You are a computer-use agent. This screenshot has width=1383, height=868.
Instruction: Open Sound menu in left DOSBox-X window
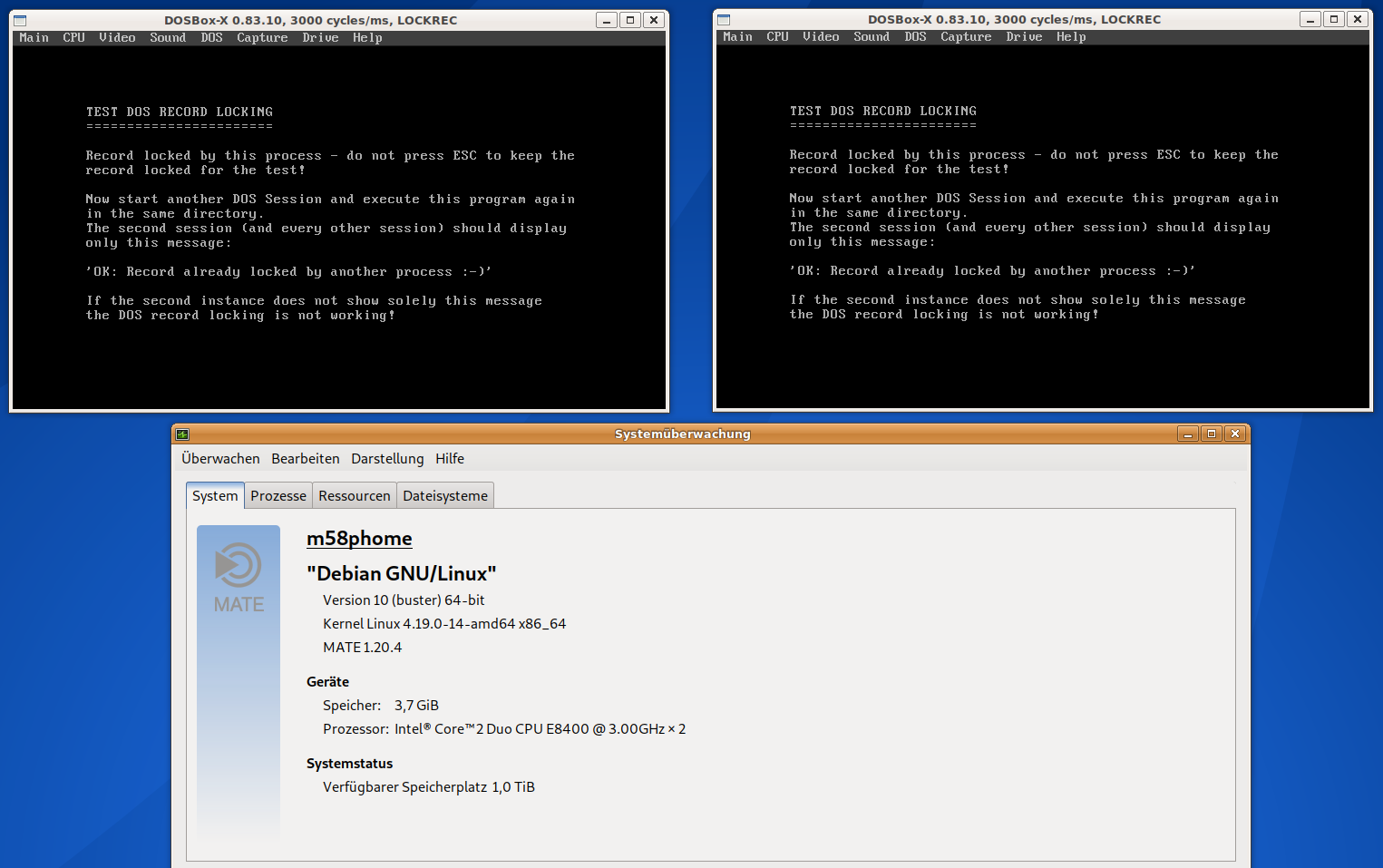pos(168,38)
